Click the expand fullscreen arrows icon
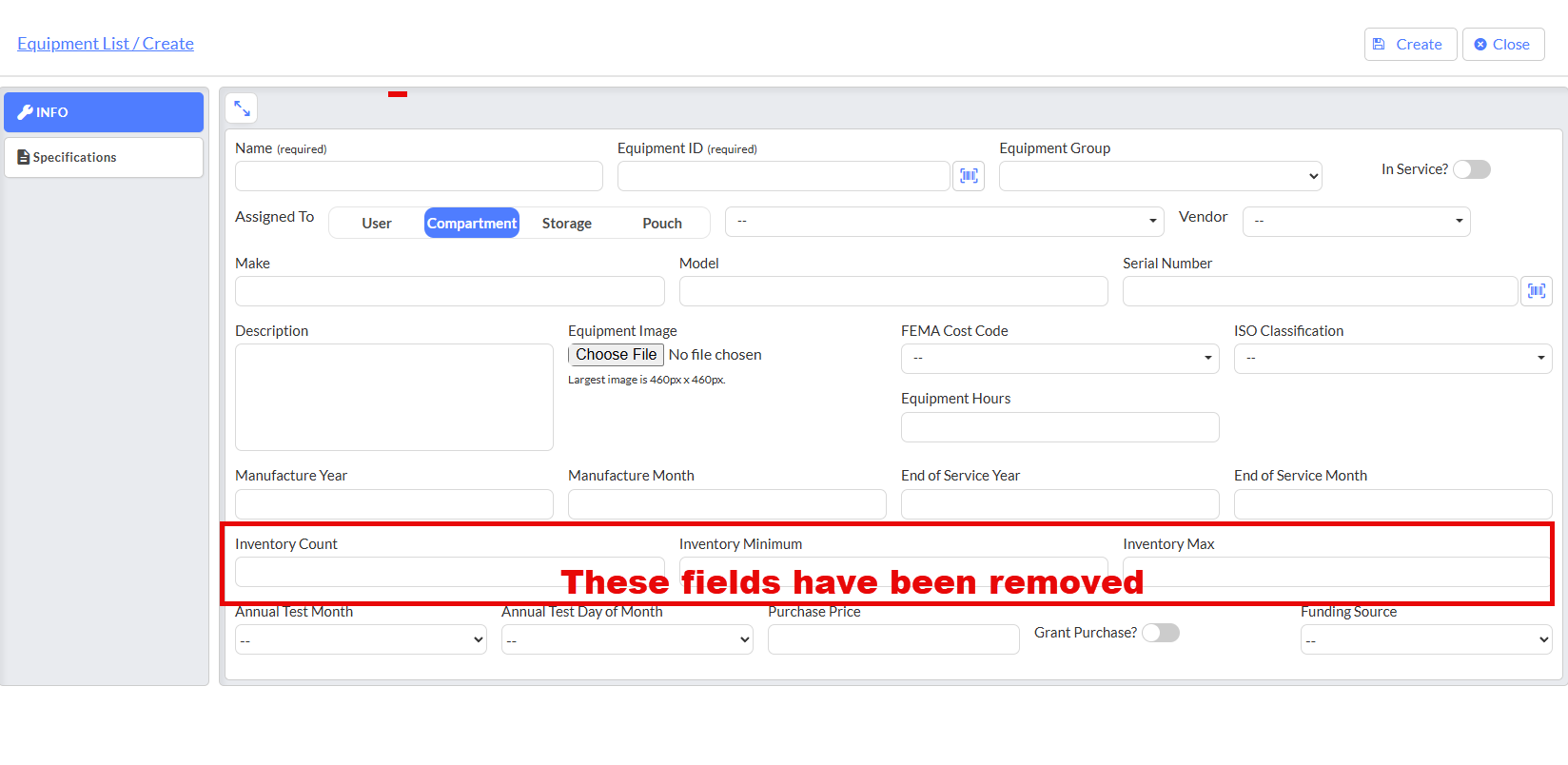1568x765 pixels. 242,108
